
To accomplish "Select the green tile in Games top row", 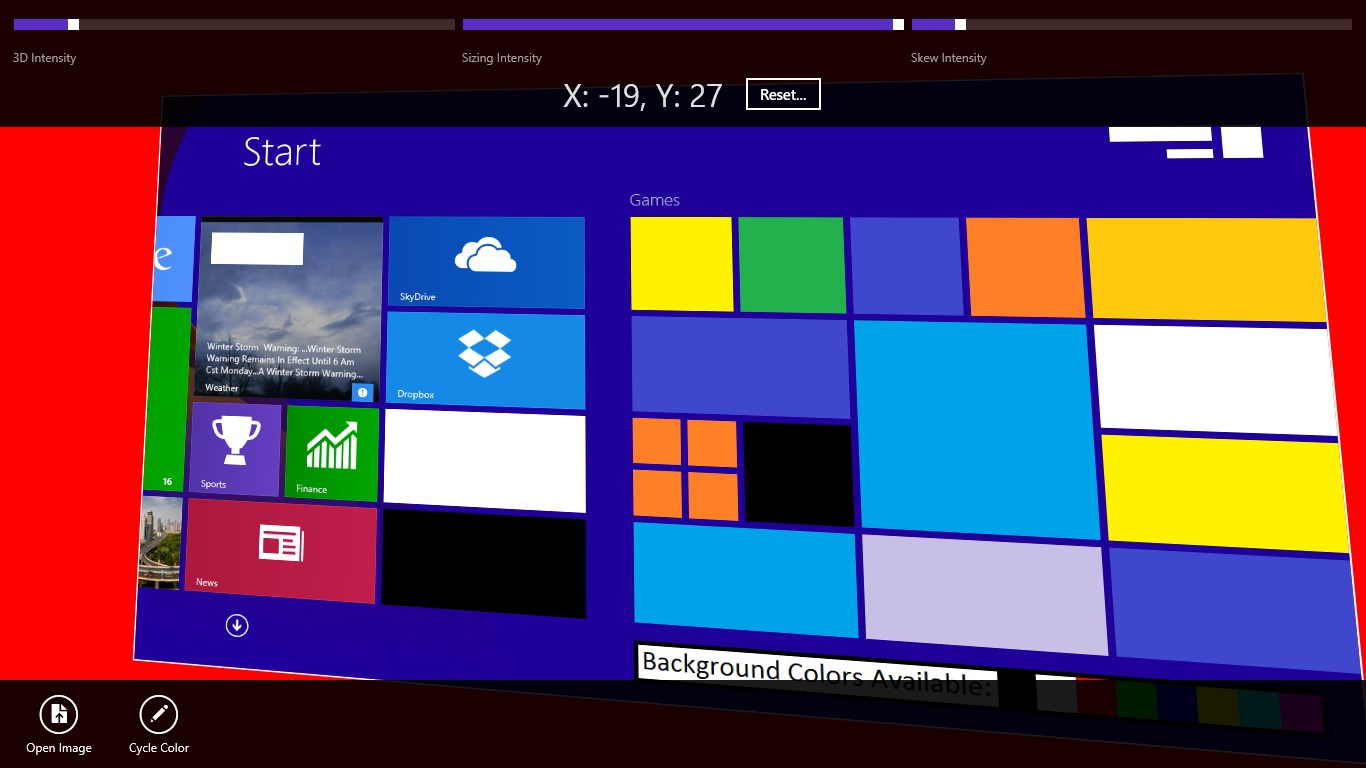I will pos(791,265).
